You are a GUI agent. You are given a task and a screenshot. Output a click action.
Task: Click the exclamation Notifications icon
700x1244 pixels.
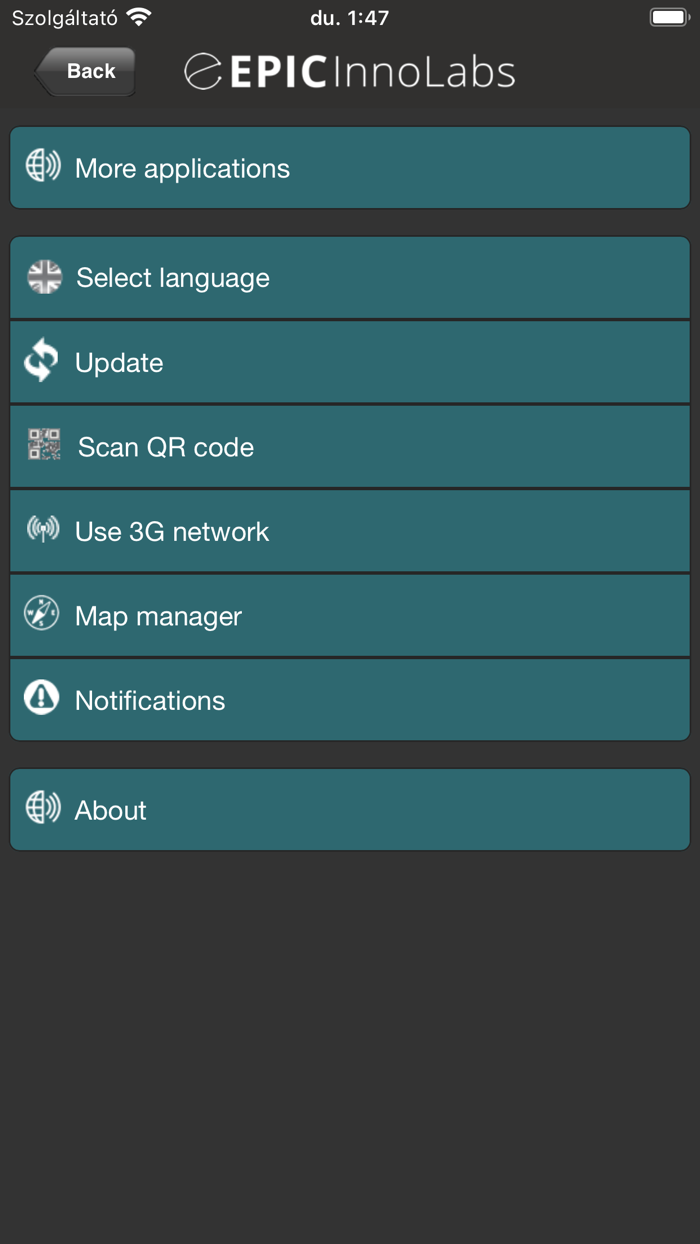tap(42, 698)
